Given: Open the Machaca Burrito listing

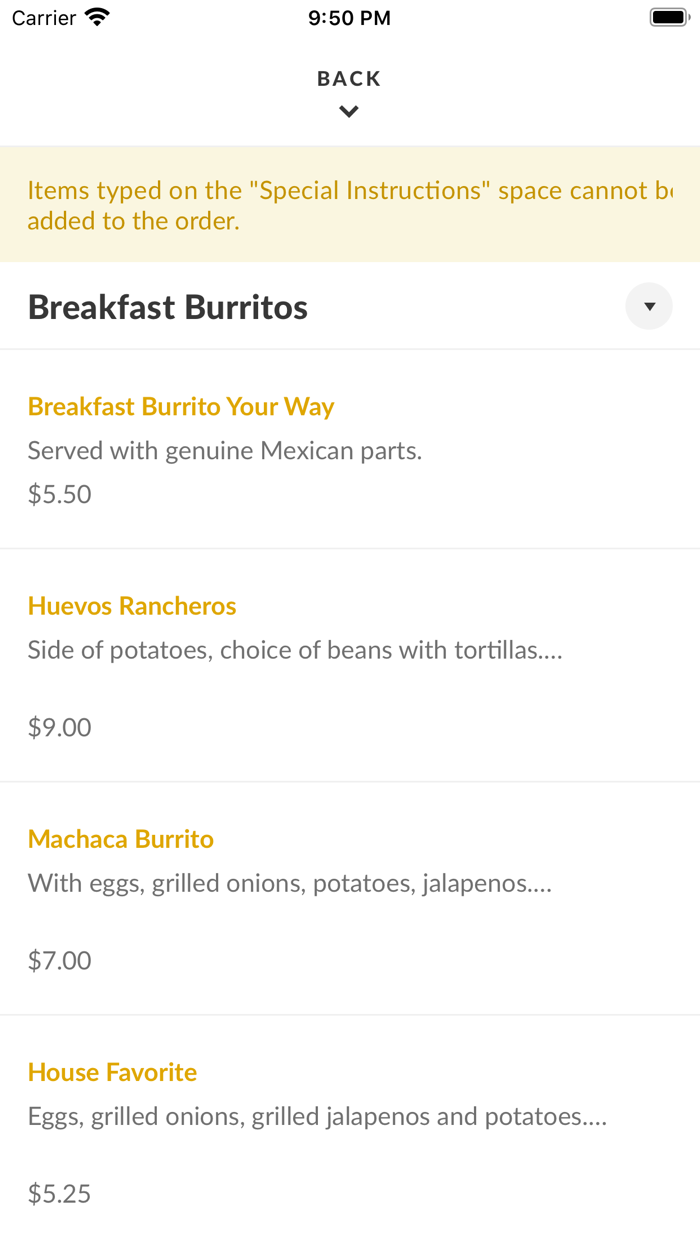Looking at the screenshot, I should point(121,840).
